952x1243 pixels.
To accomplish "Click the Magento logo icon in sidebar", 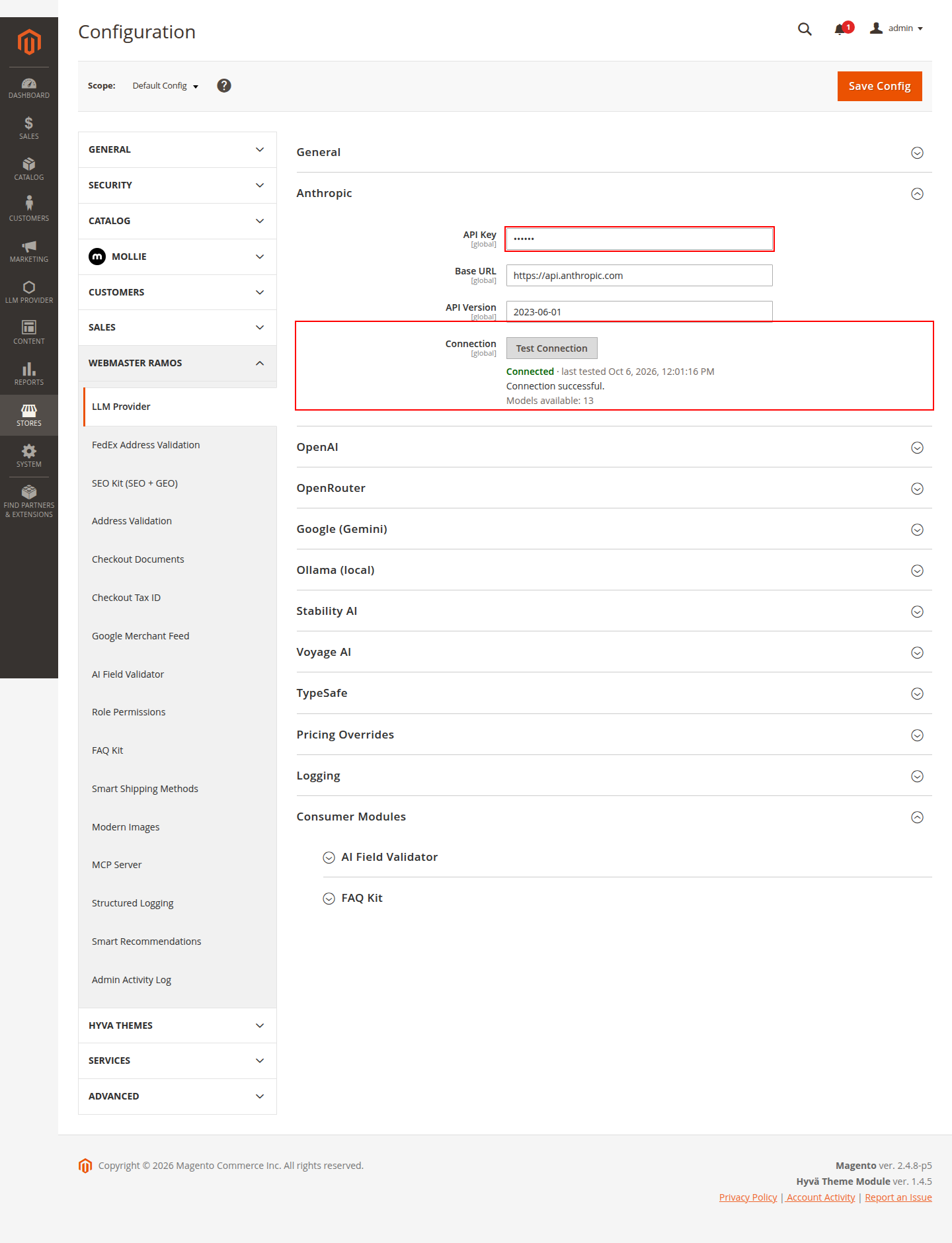I will point(29,42).
